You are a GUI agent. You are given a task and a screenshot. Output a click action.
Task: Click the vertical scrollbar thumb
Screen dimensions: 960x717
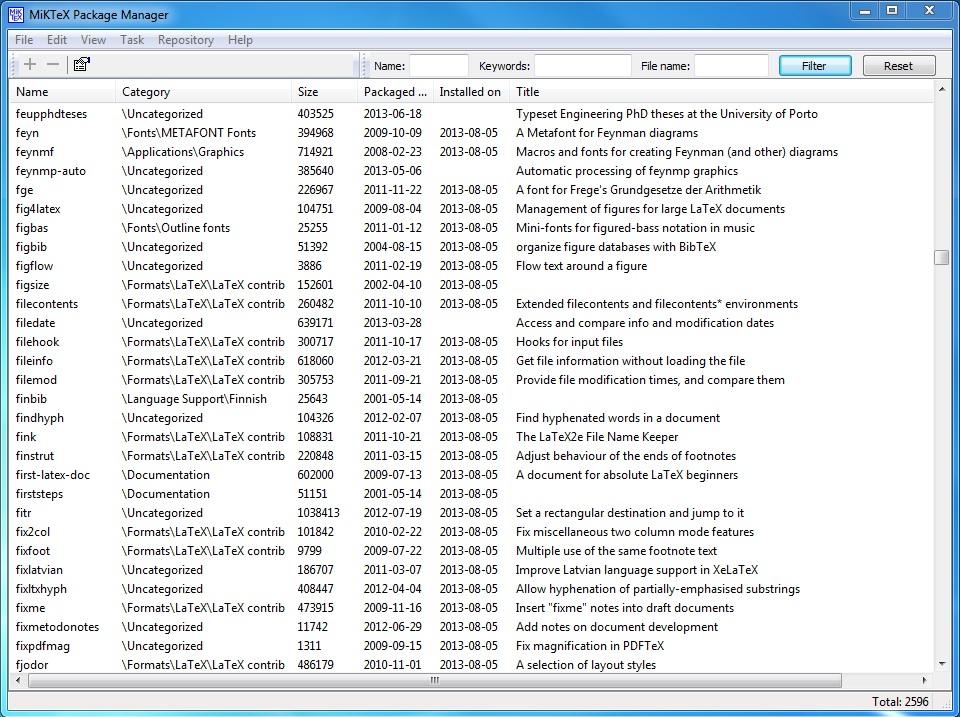coord(942,257)
